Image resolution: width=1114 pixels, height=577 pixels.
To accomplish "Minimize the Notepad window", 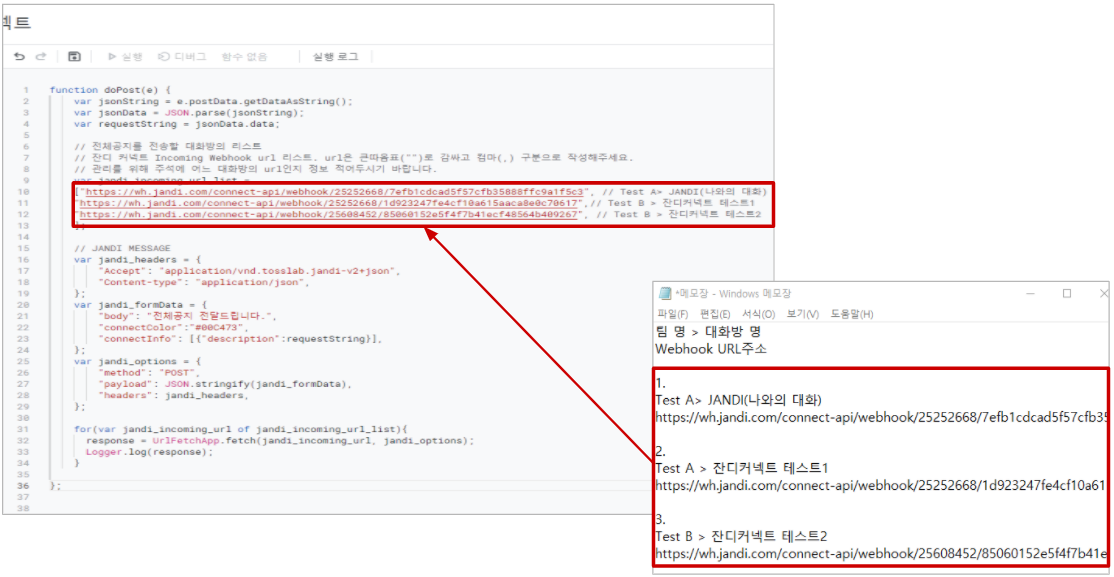I will [1028, 294].
